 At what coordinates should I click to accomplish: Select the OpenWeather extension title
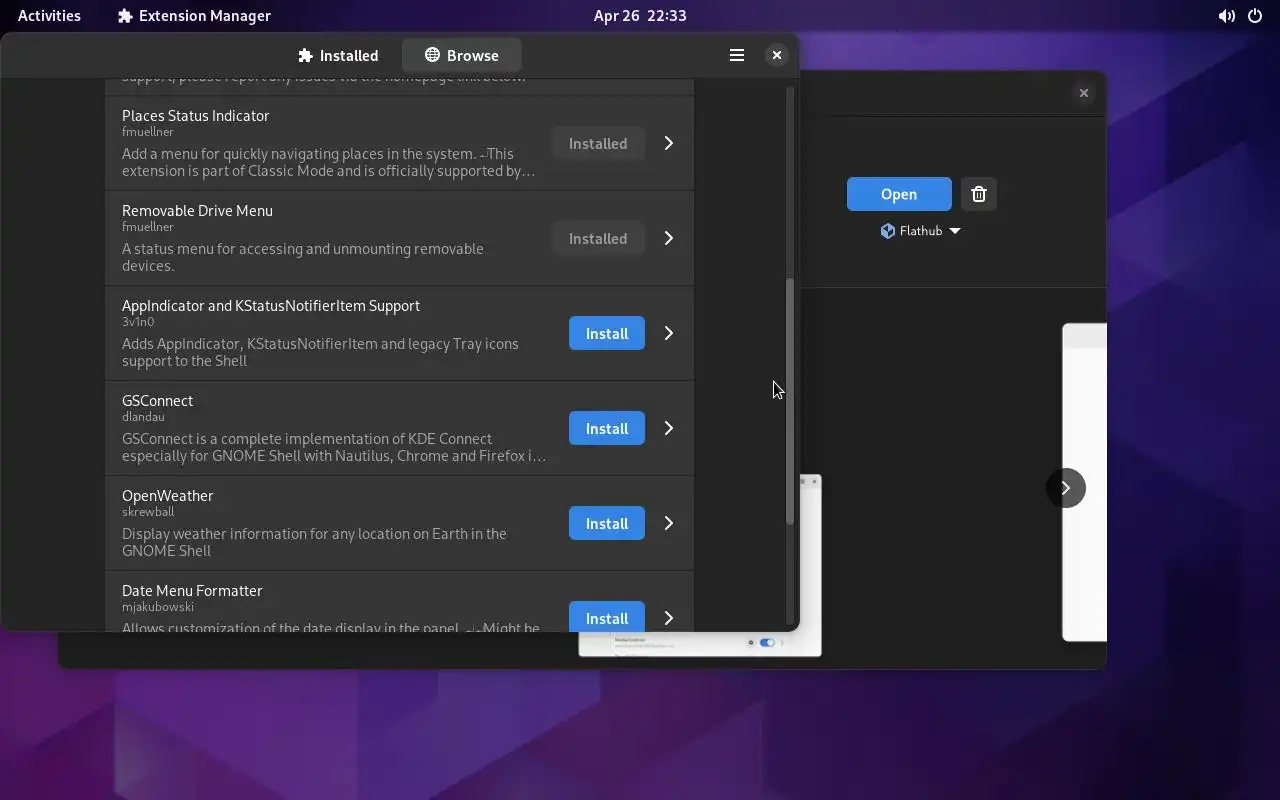(x=167, y=496)
